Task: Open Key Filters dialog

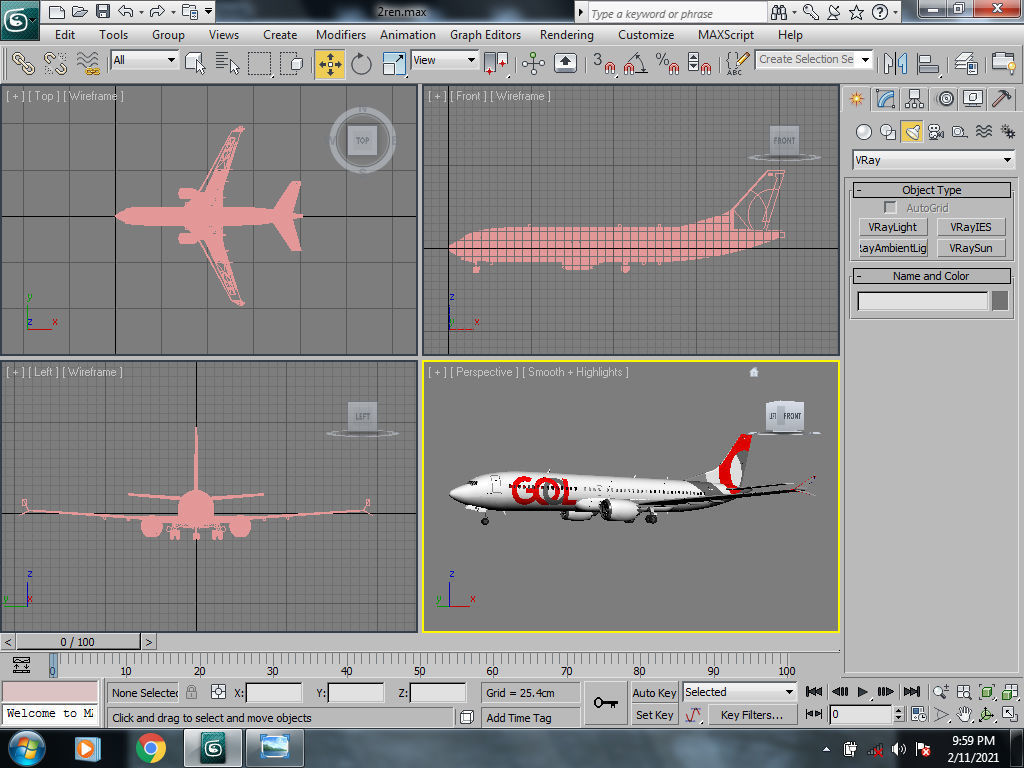Action: (x=751, y=715)
